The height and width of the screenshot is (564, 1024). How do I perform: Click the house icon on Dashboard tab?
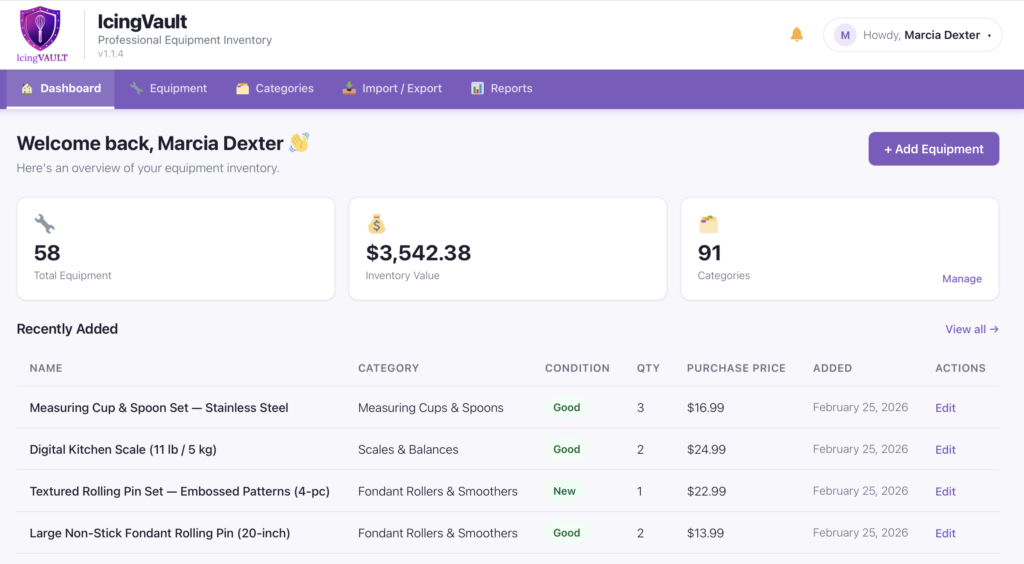[27, 89]
